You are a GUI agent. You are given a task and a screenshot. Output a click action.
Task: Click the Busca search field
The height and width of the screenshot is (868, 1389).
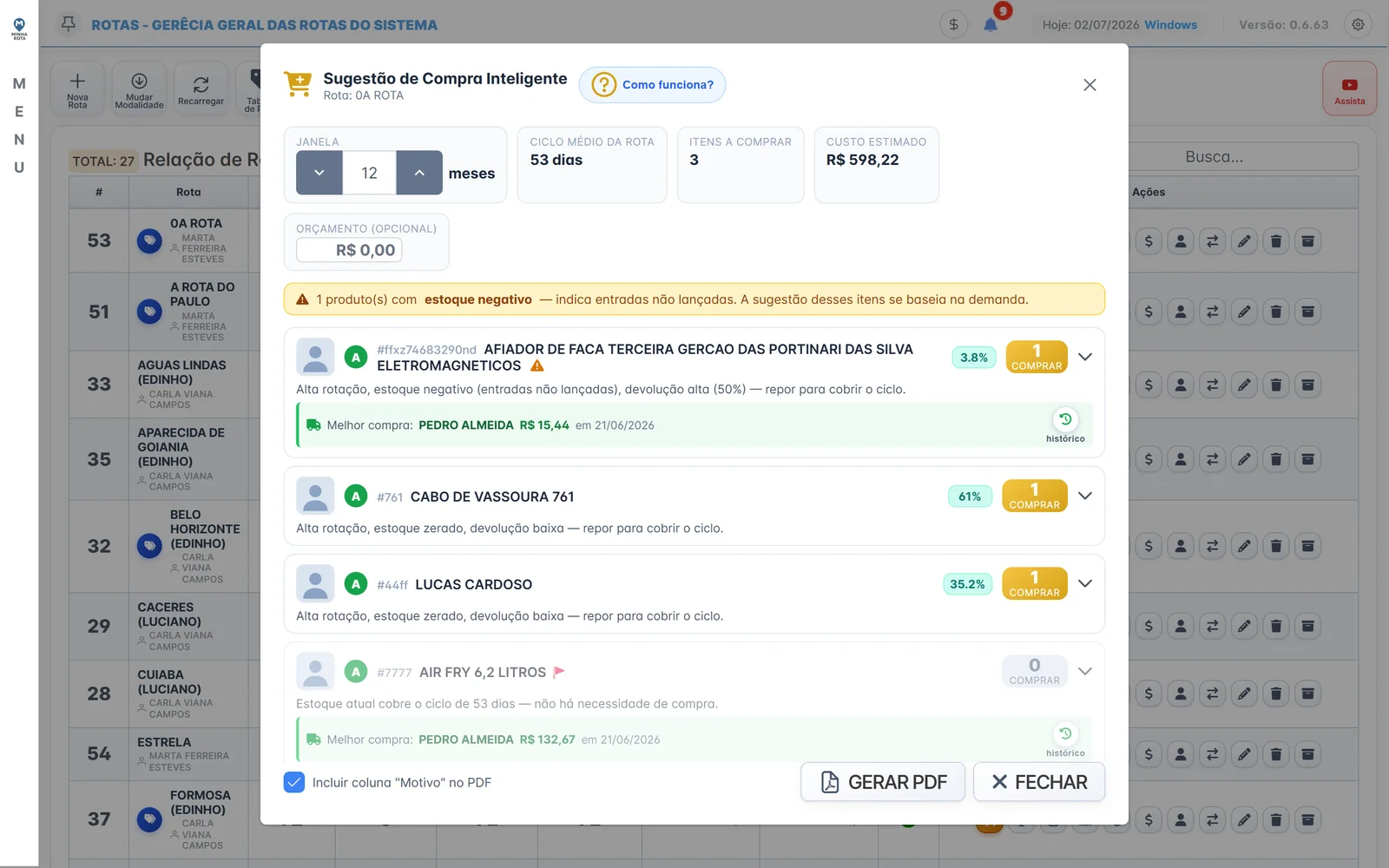coord(1243,157)
